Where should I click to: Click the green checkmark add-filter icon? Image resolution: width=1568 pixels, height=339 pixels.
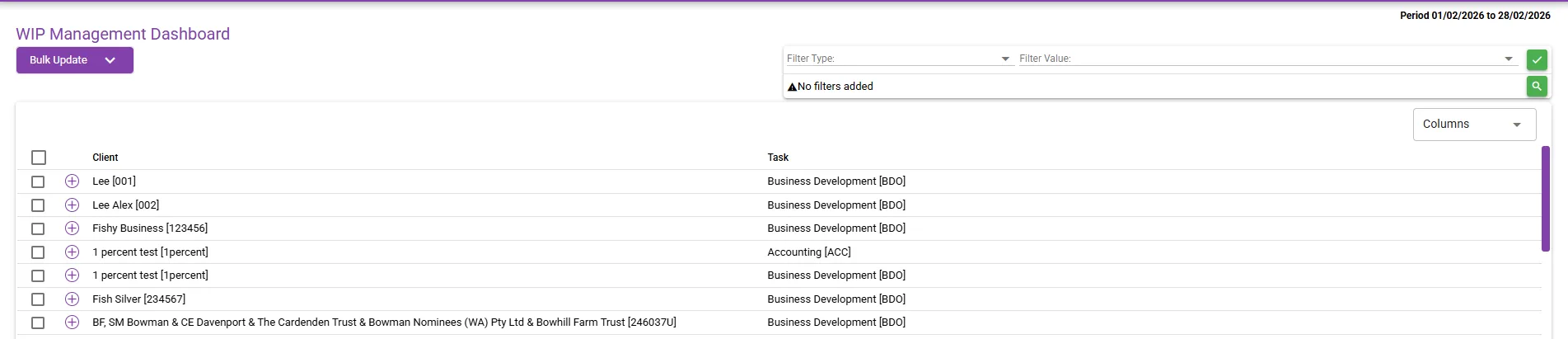(x=1537, y=59)
